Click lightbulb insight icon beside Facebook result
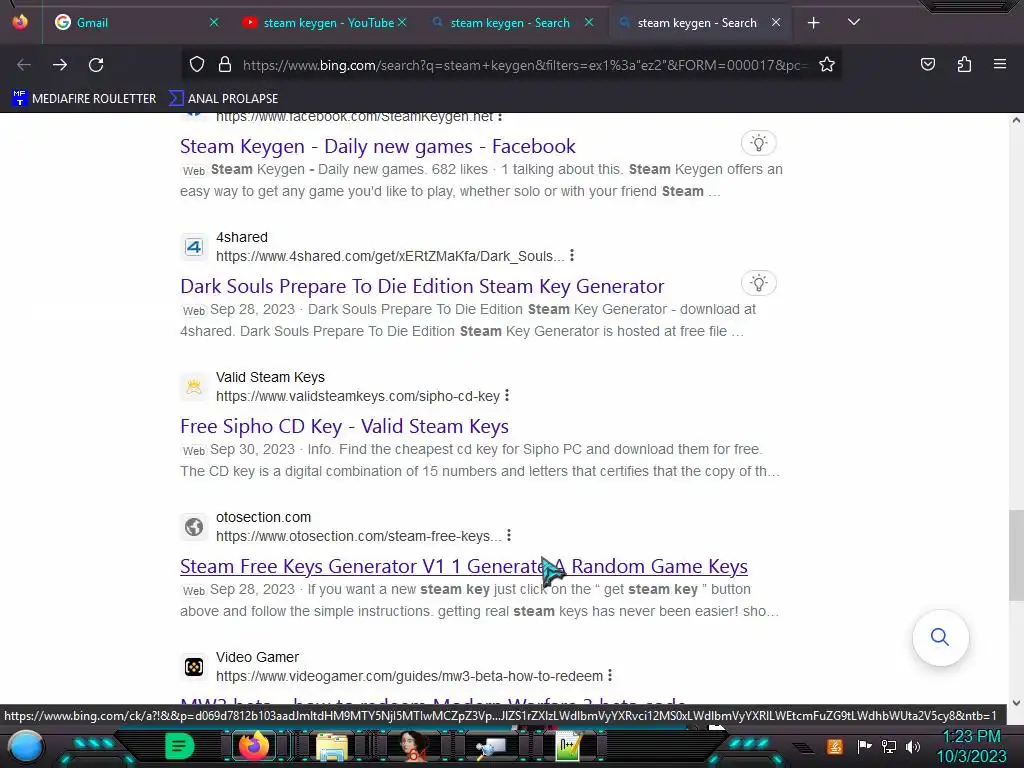This screenshot has height=768, width=1024. coord(758,143)
